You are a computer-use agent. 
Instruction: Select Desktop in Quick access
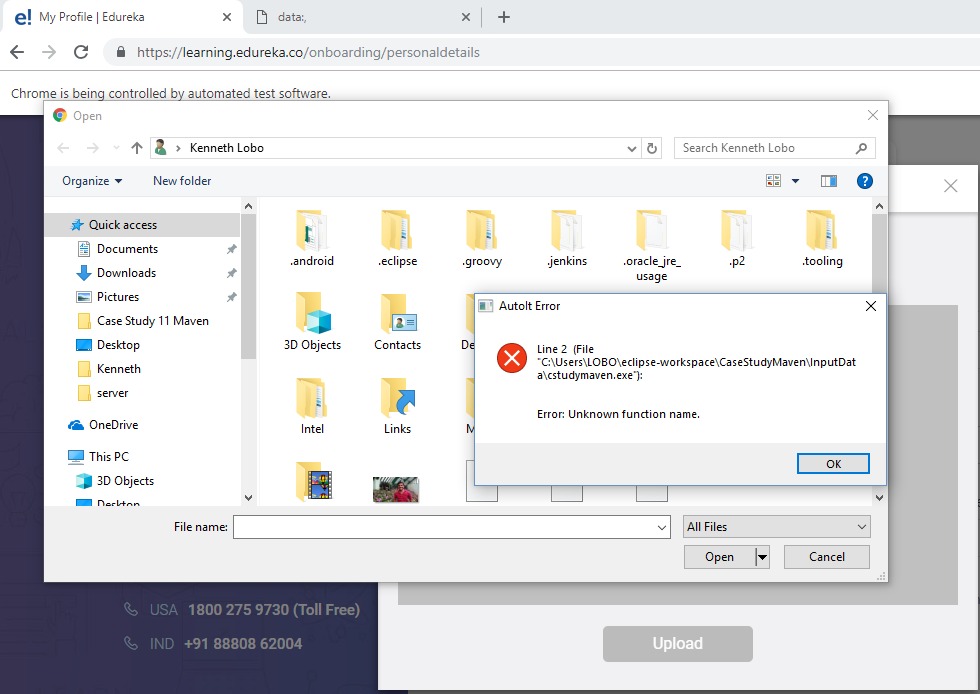(x=118, y=345)
